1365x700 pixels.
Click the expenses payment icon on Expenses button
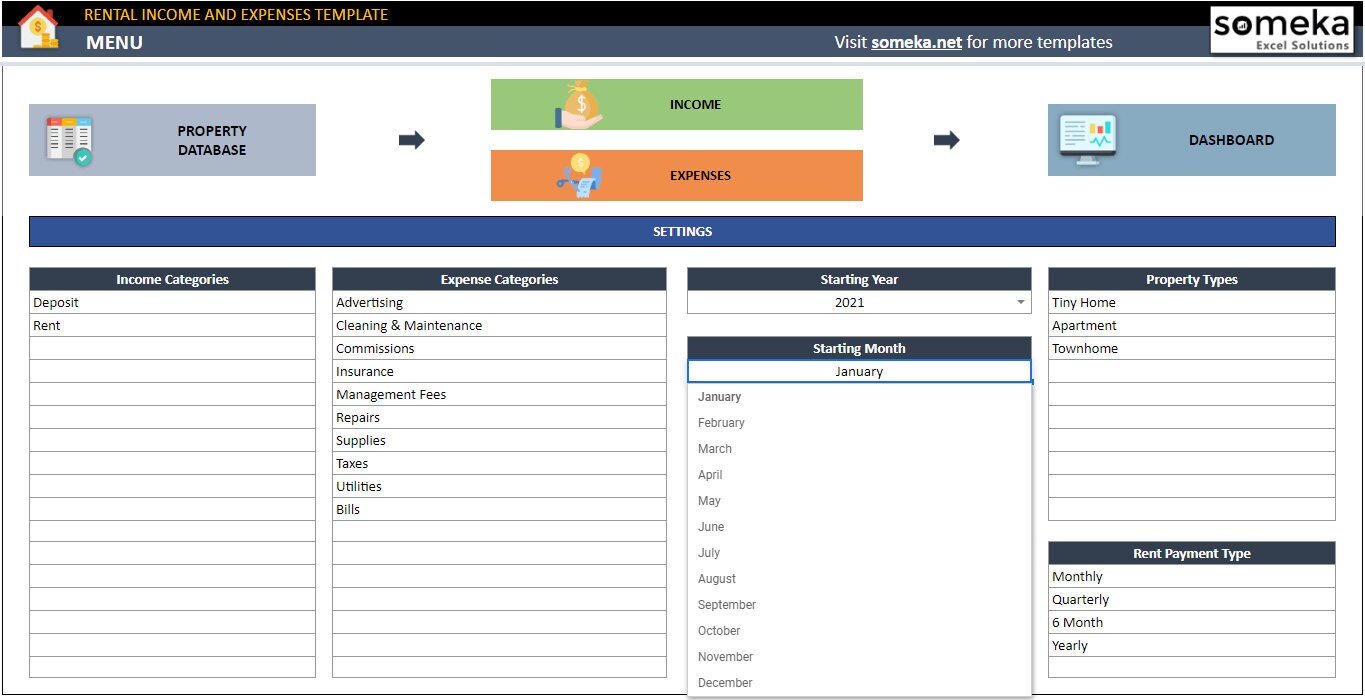[x=578, y=175]
